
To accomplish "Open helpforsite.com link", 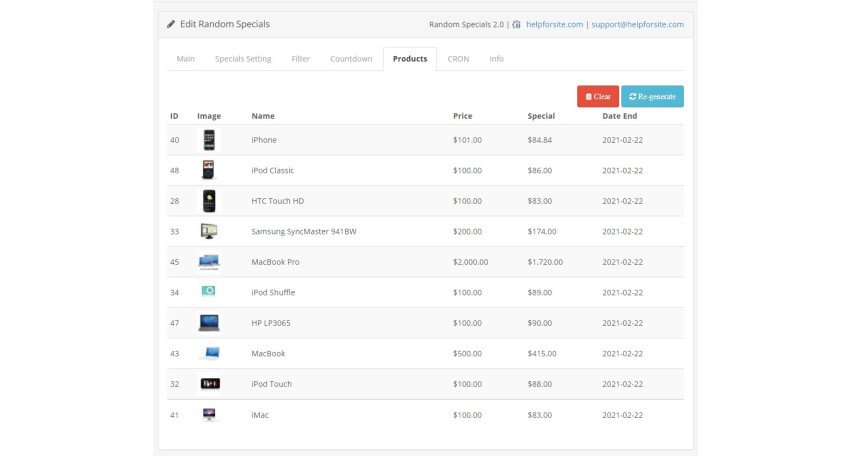I will [554, 24].
